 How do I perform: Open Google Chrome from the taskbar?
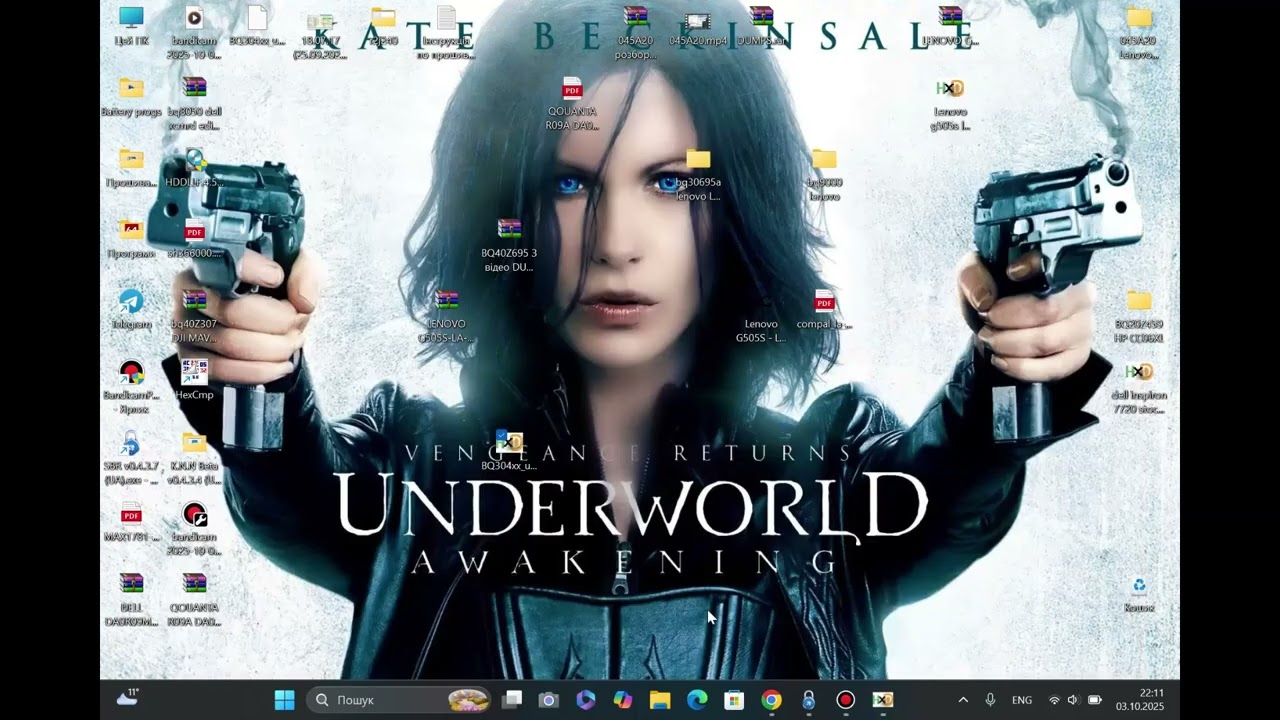(771, 700)
